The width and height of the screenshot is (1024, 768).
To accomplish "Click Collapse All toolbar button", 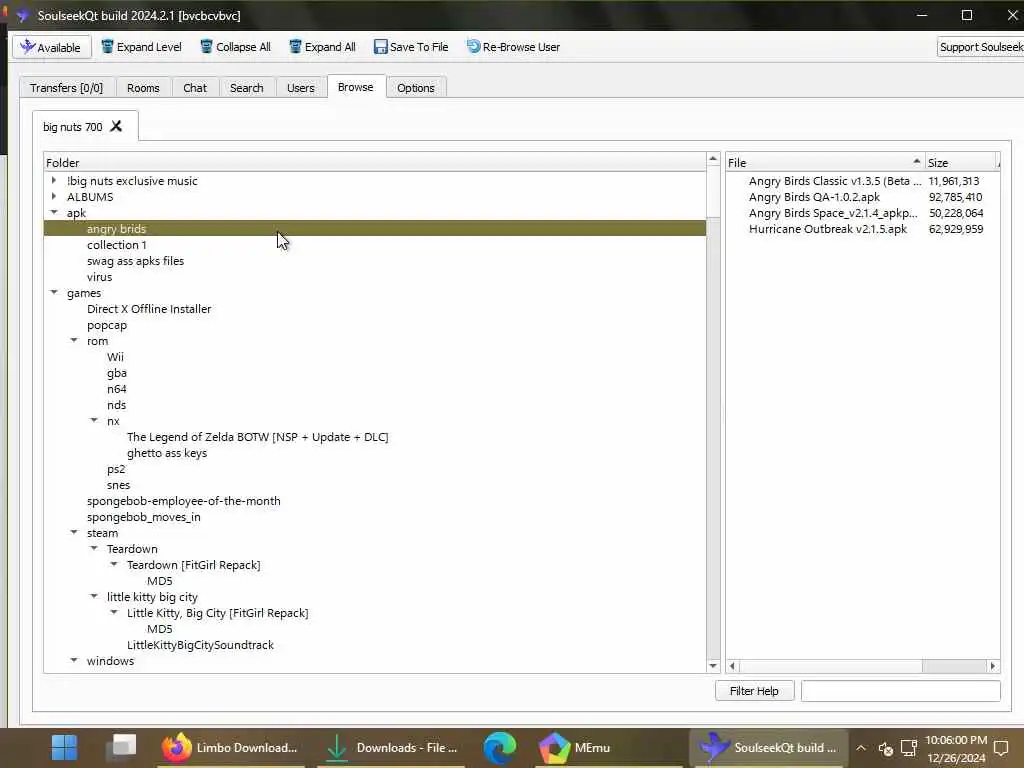I will (235, 47).
